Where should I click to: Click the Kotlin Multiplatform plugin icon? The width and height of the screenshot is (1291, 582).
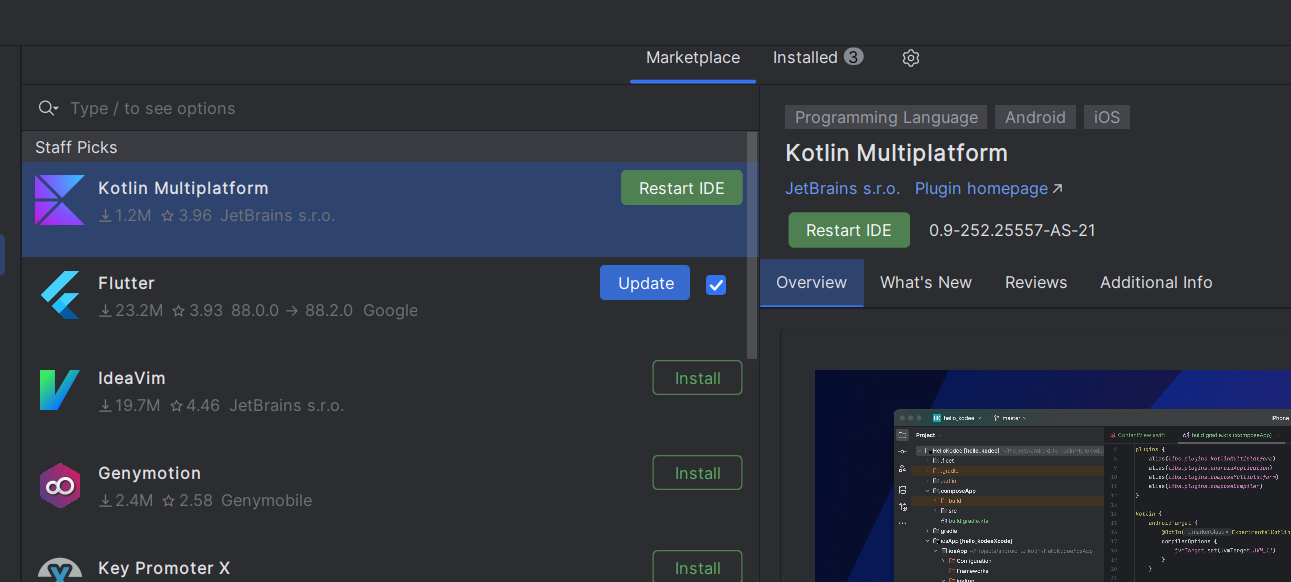[60, 201]
